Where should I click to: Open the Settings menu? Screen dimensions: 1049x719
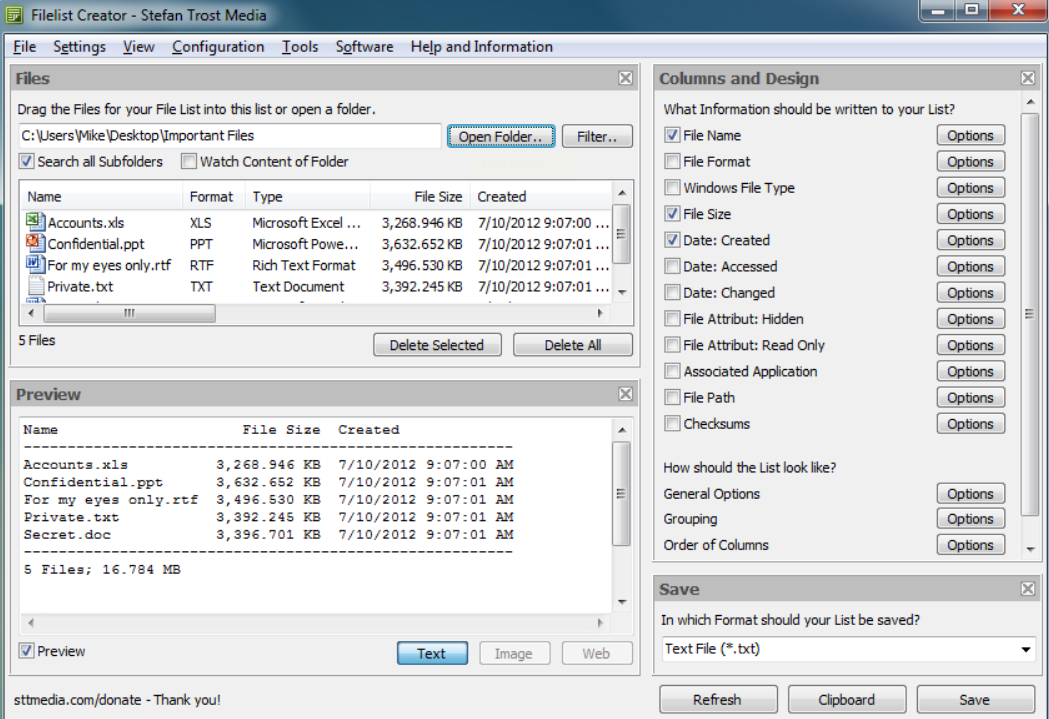tap(79, 46)
